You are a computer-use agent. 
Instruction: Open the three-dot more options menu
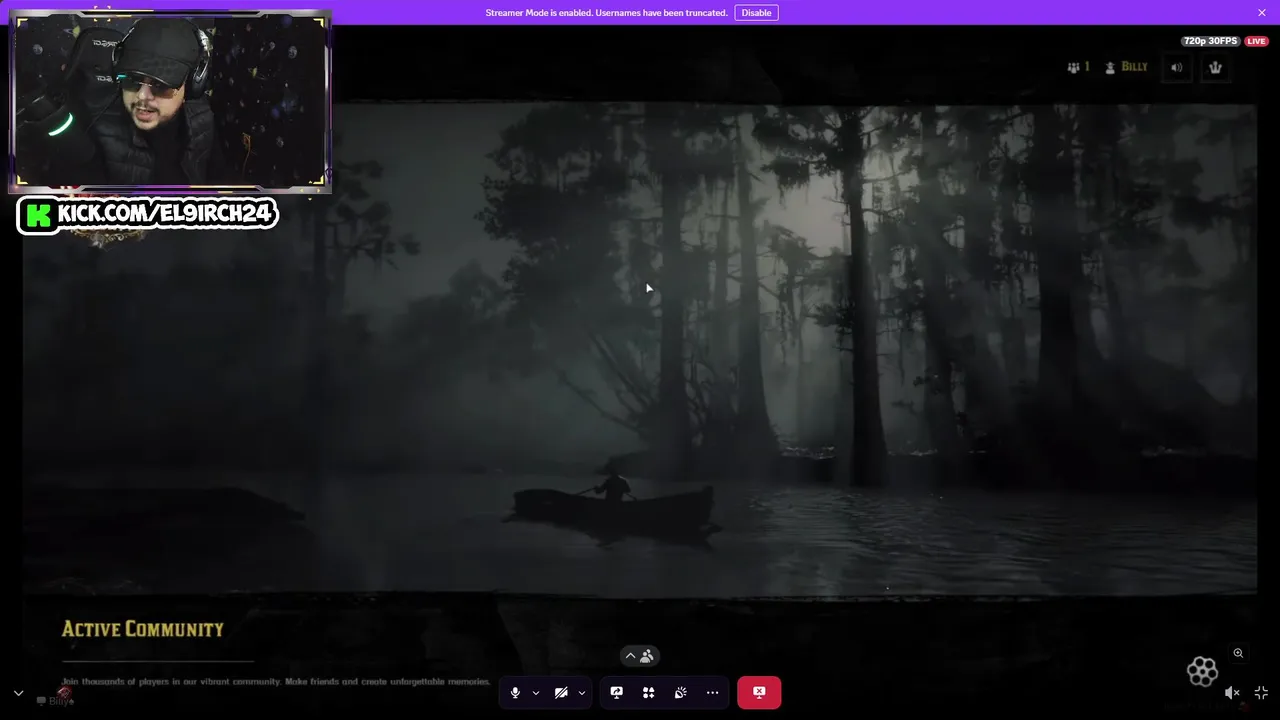[x=713, y=692]
